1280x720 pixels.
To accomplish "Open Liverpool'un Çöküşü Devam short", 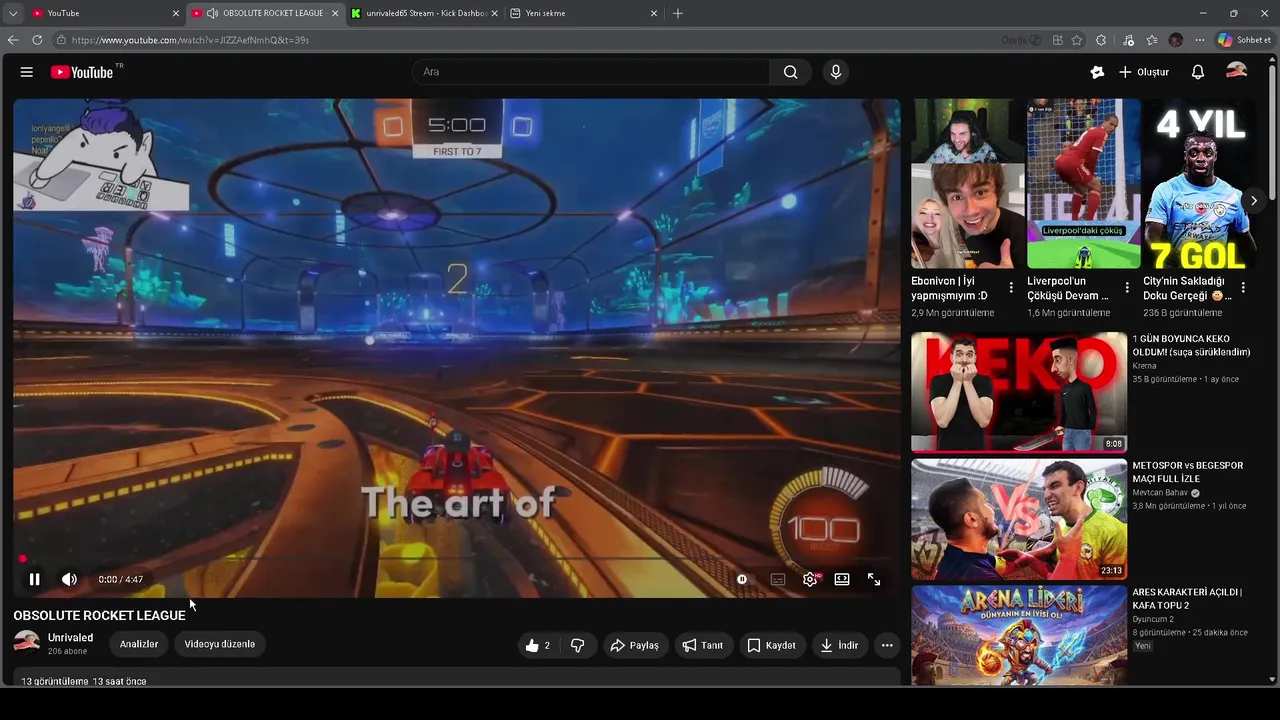I will pyautogui.click(x=1083, y=183).
